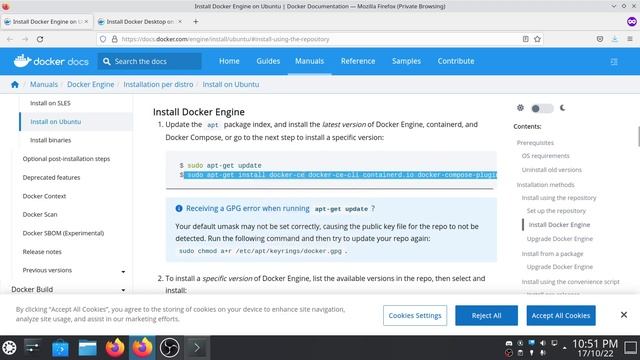Jump to Install from a package
The width and height of the screenshot is (640, 360).
[552, 254]
